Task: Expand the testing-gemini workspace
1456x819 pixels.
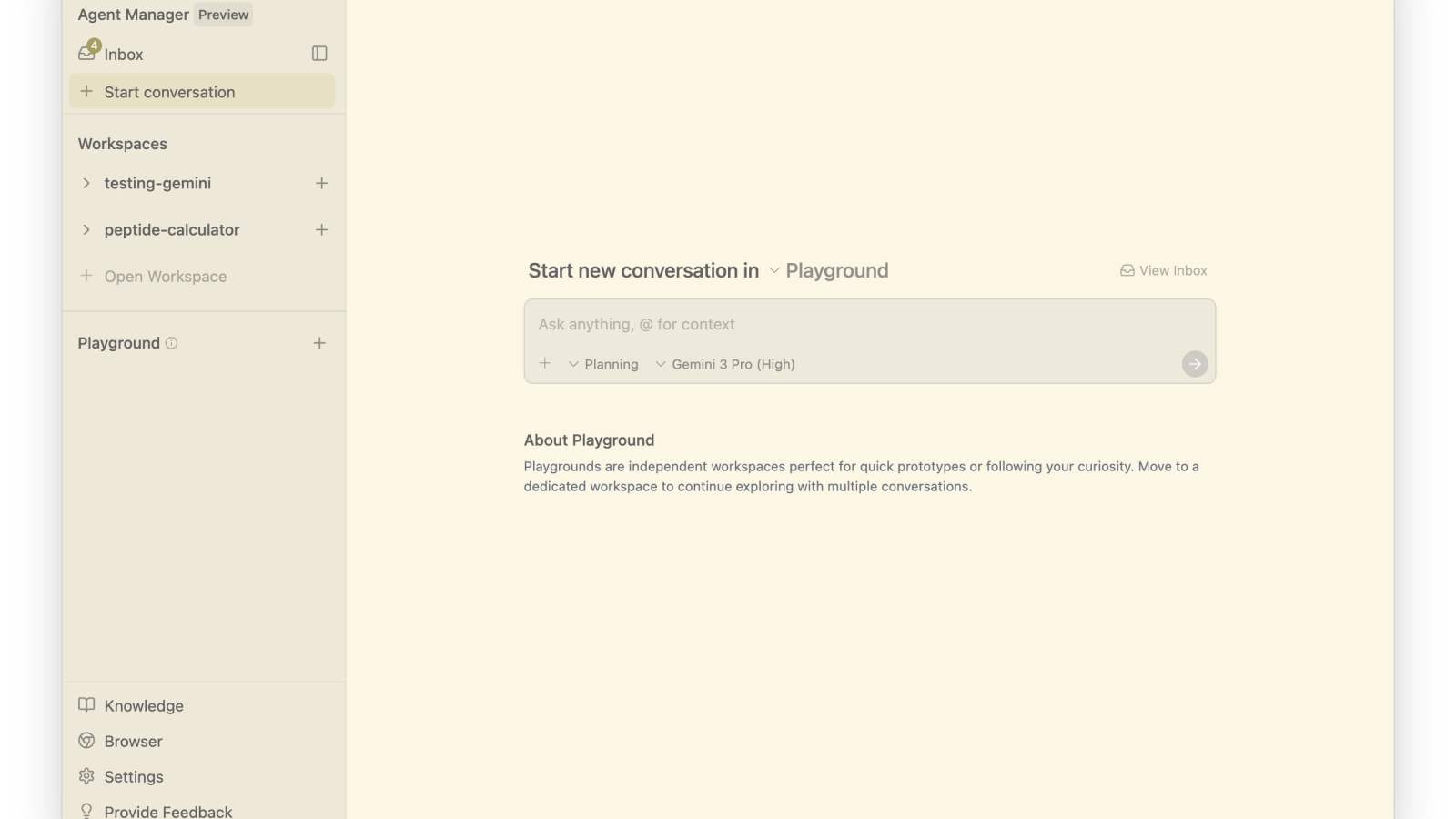Action: pyautogui.click(x=86, y=183)
